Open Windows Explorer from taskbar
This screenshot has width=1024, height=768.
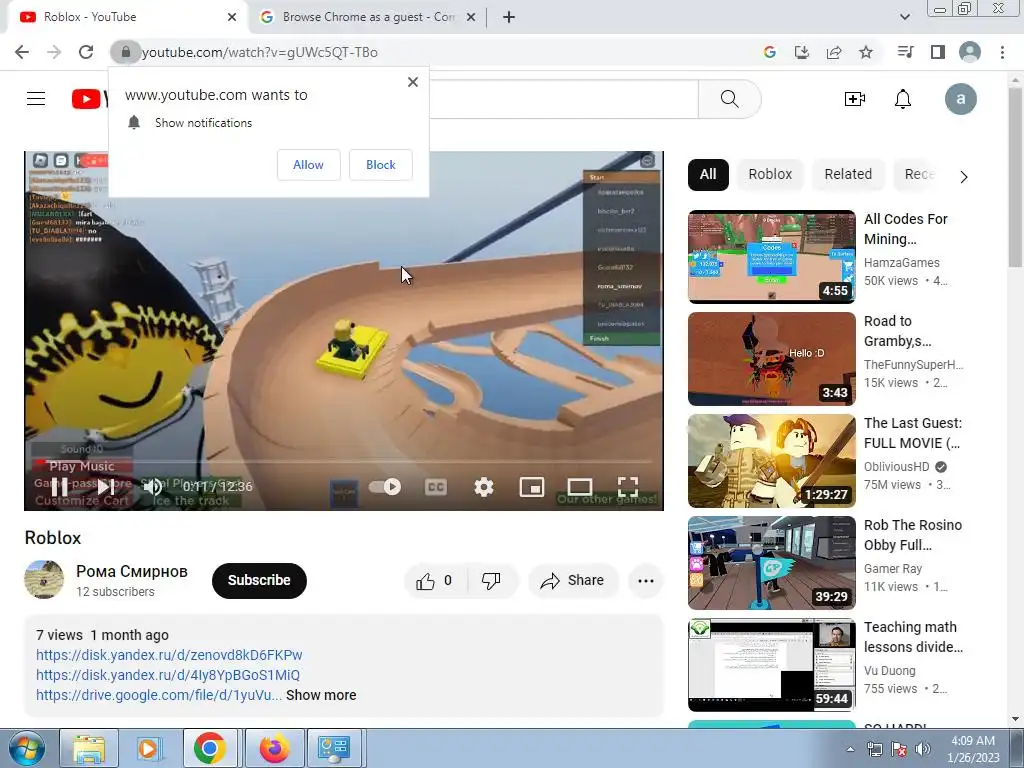coord(89,748)
